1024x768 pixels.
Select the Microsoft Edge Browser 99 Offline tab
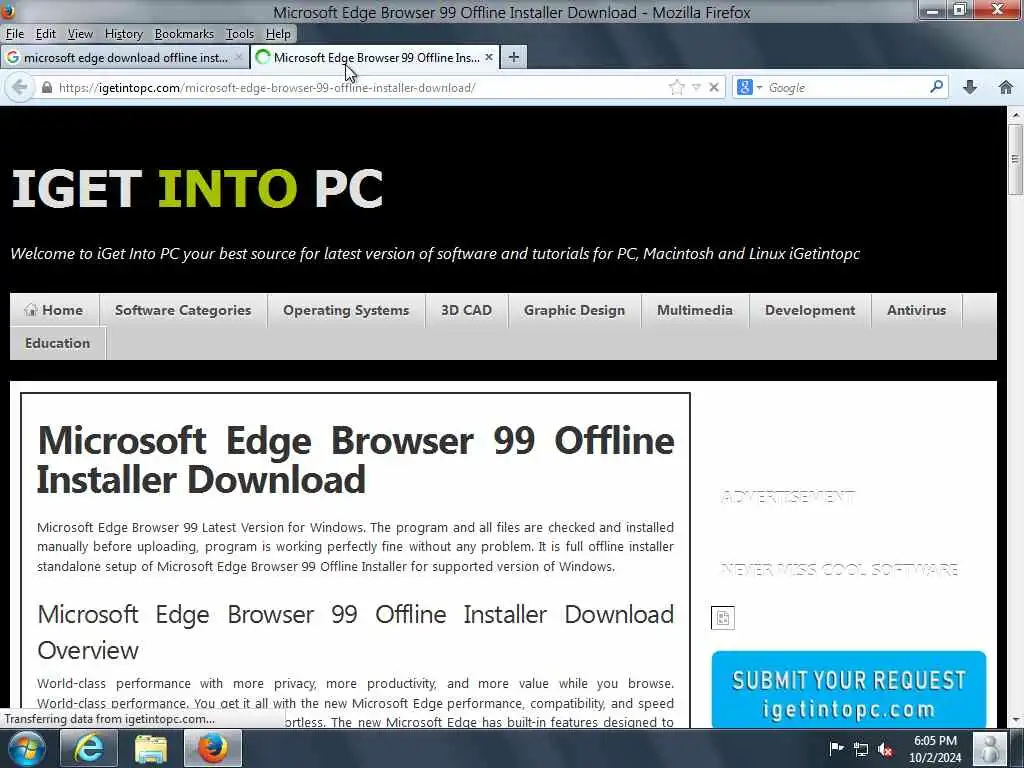coord(375,57)
